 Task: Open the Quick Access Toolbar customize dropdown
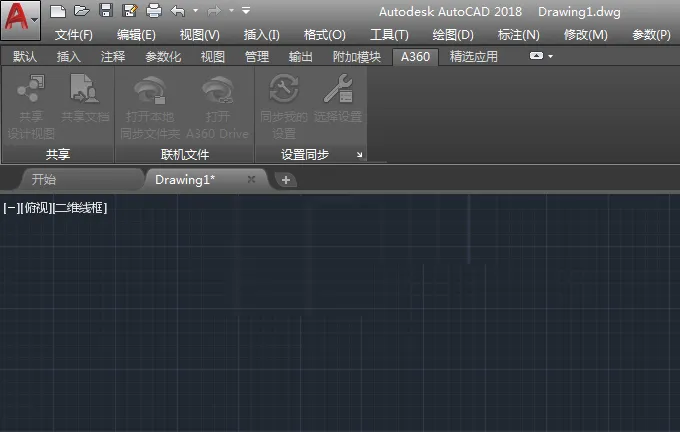coord(246,10)
